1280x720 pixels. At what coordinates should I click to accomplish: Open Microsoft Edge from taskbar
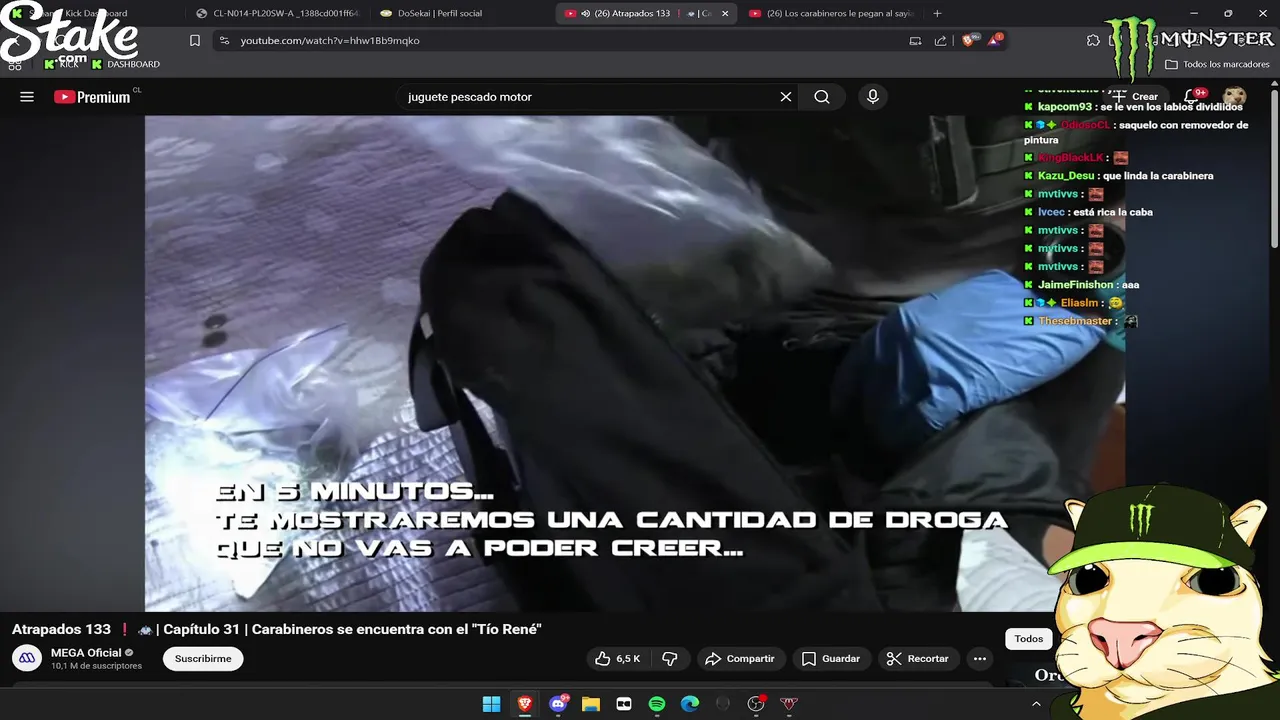tap(690, 704)
